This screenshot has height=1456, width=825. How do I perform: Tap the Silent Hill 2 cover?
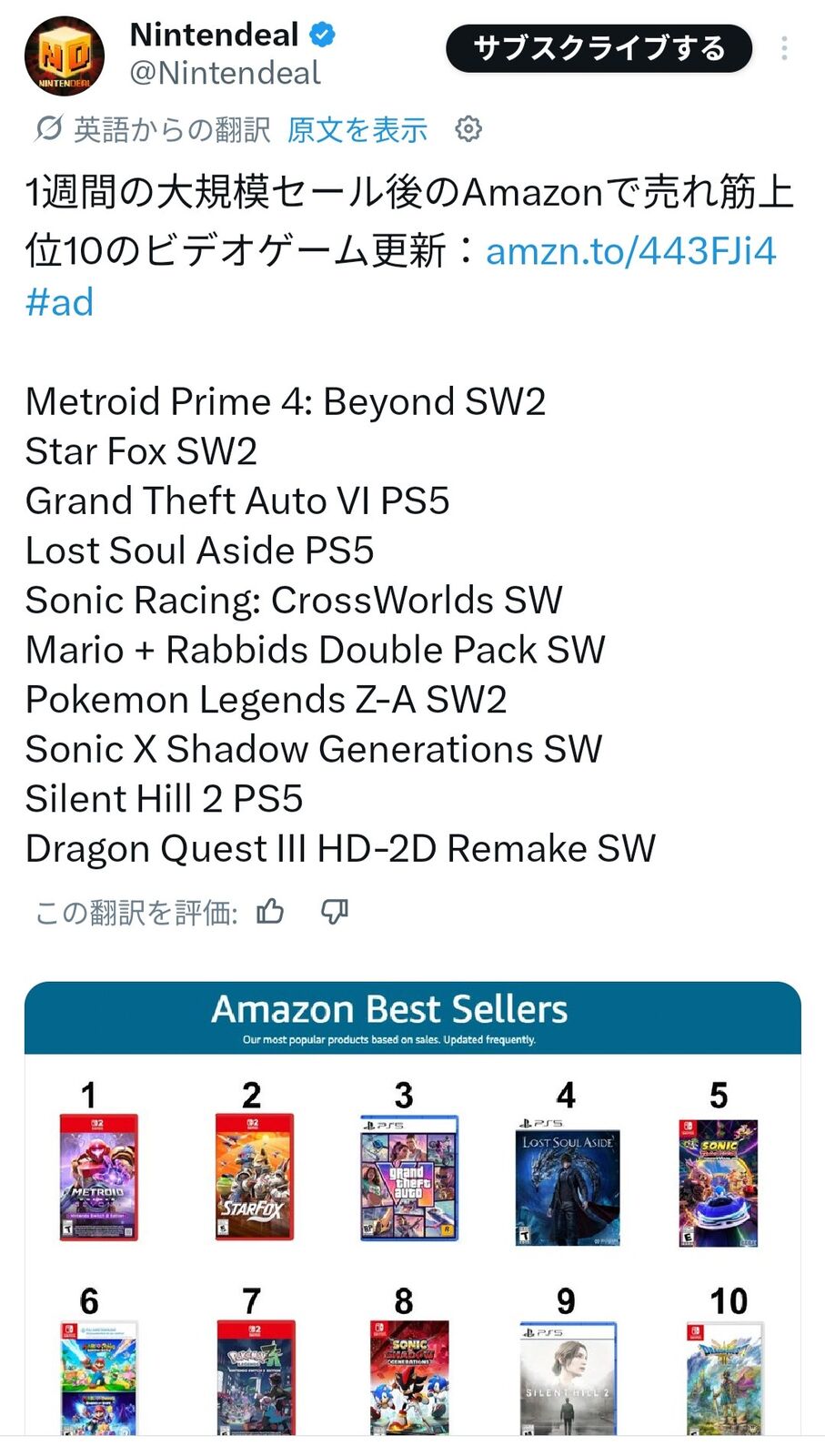[568, 1379]
